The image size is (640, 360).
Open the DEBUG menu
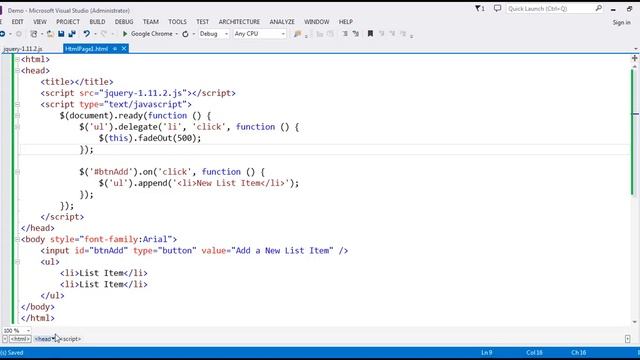[x=124, y=22]
